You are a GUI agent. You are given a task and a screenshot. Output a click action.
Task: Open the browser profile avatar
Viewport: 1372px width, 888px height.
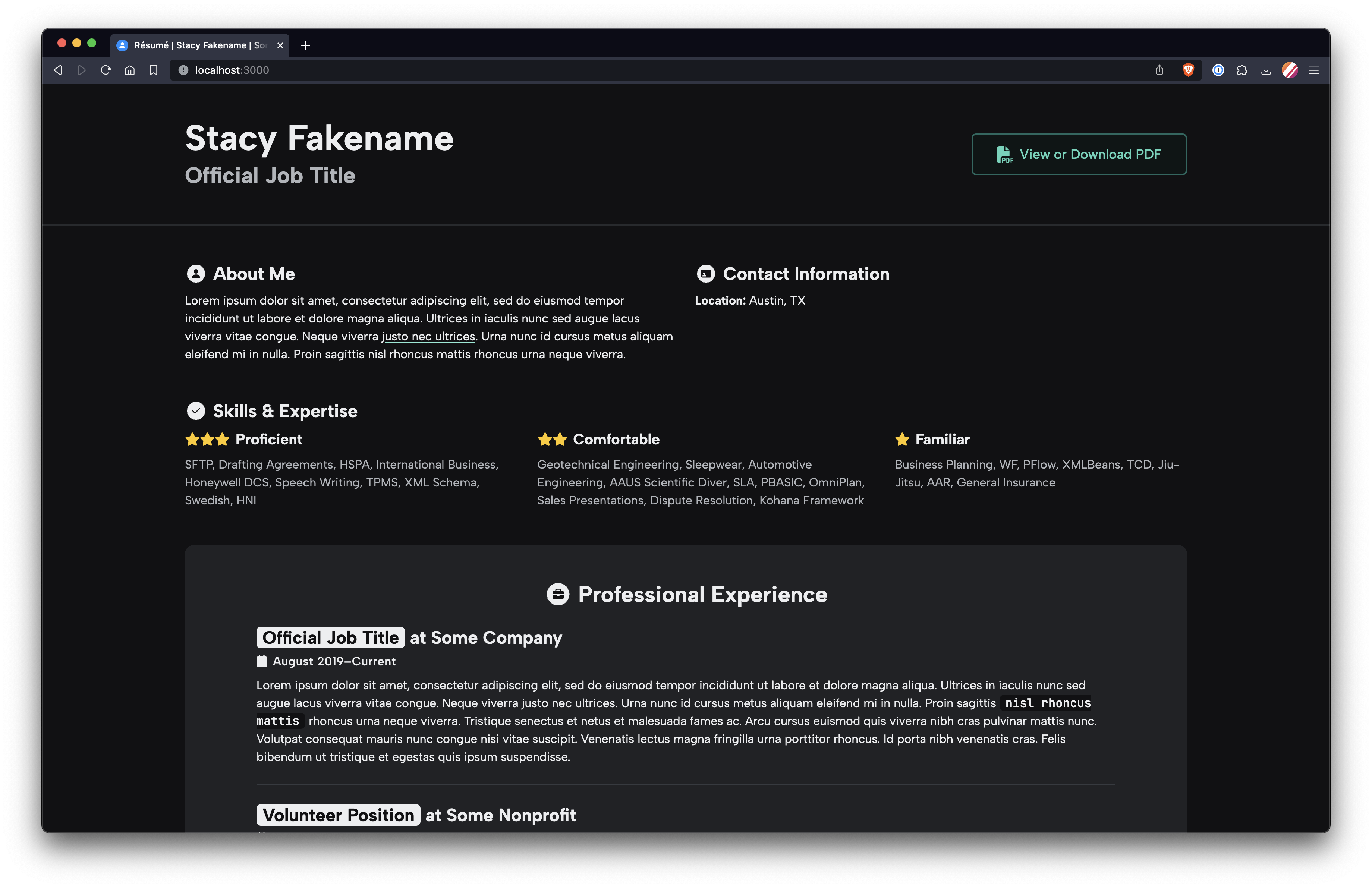tap(1290, 70)
